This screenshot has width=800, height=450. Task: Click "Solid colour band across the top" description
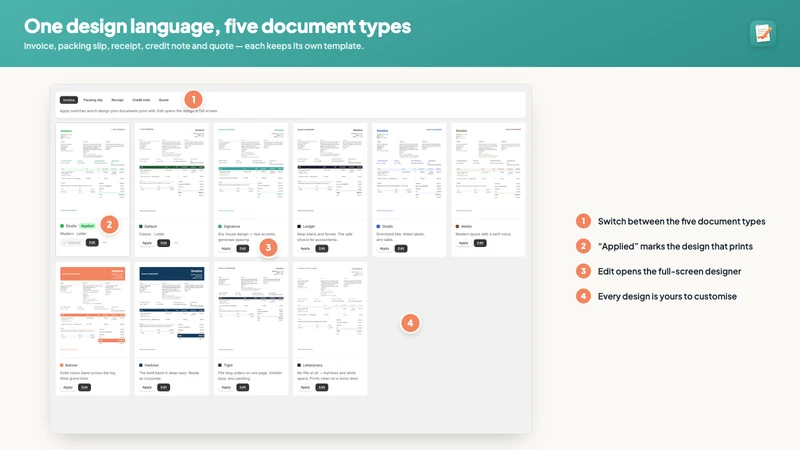[x=88, y=376]
